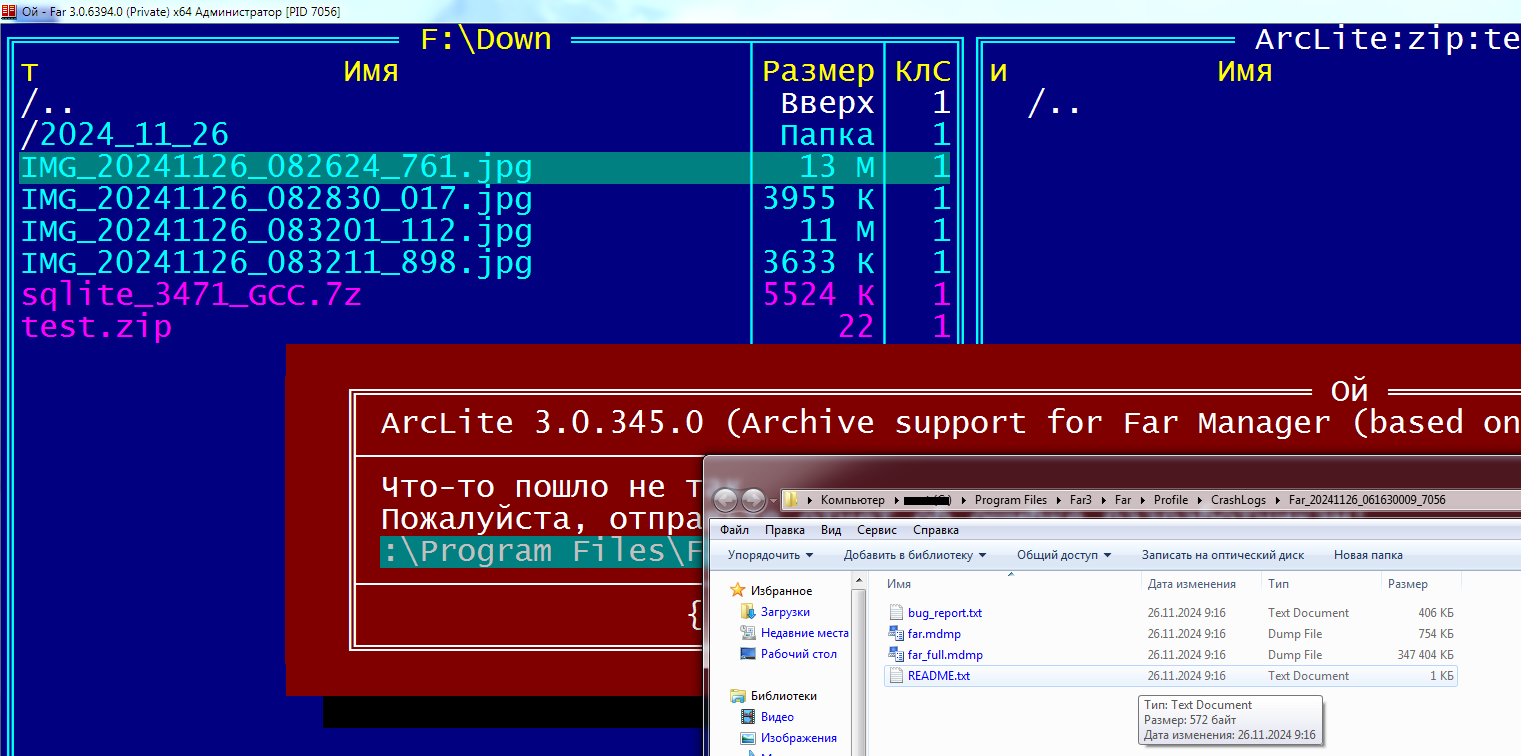The height and width of the screenshot is (756, 1521).
Task: Navigate to Program Files in breadcrumb
Action: point(1010,500)
